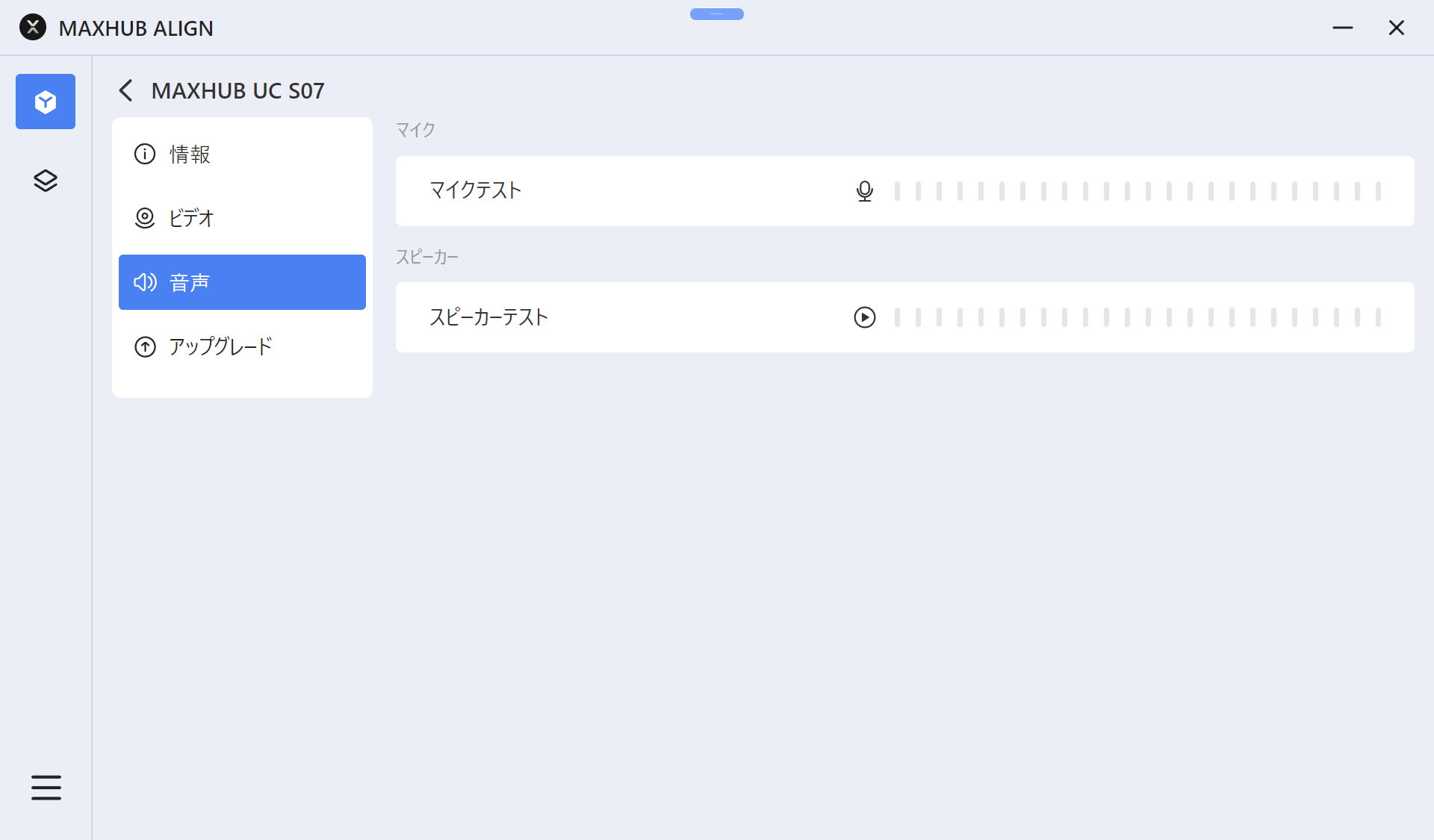Click the info icon next to 情報

[145, 154]
